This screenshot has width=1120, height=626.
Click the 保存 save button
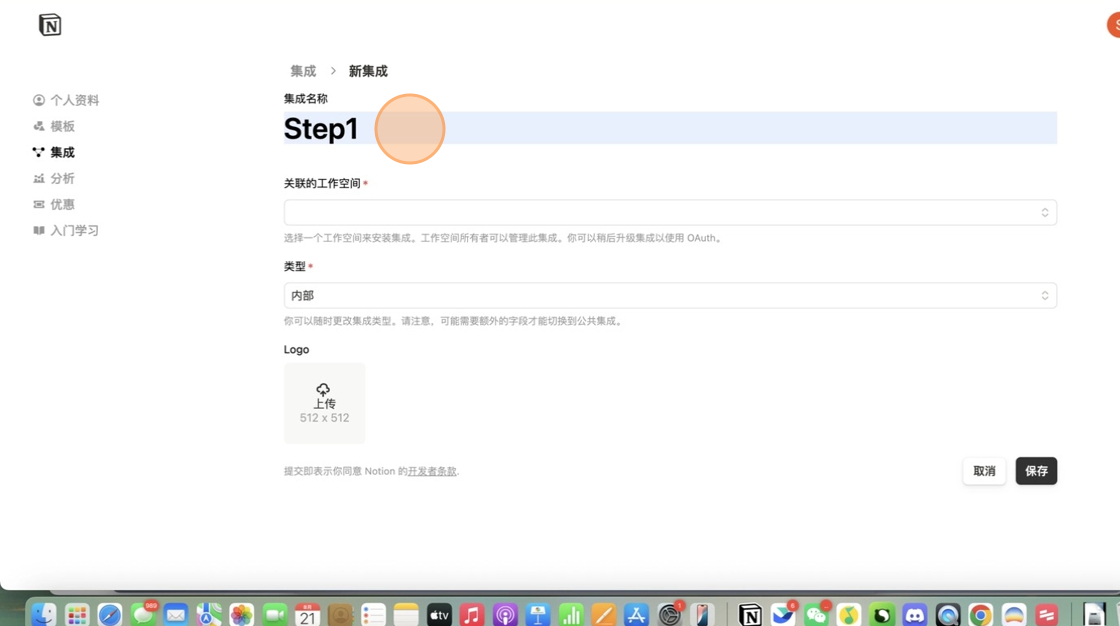click(x=1036, y=471)
